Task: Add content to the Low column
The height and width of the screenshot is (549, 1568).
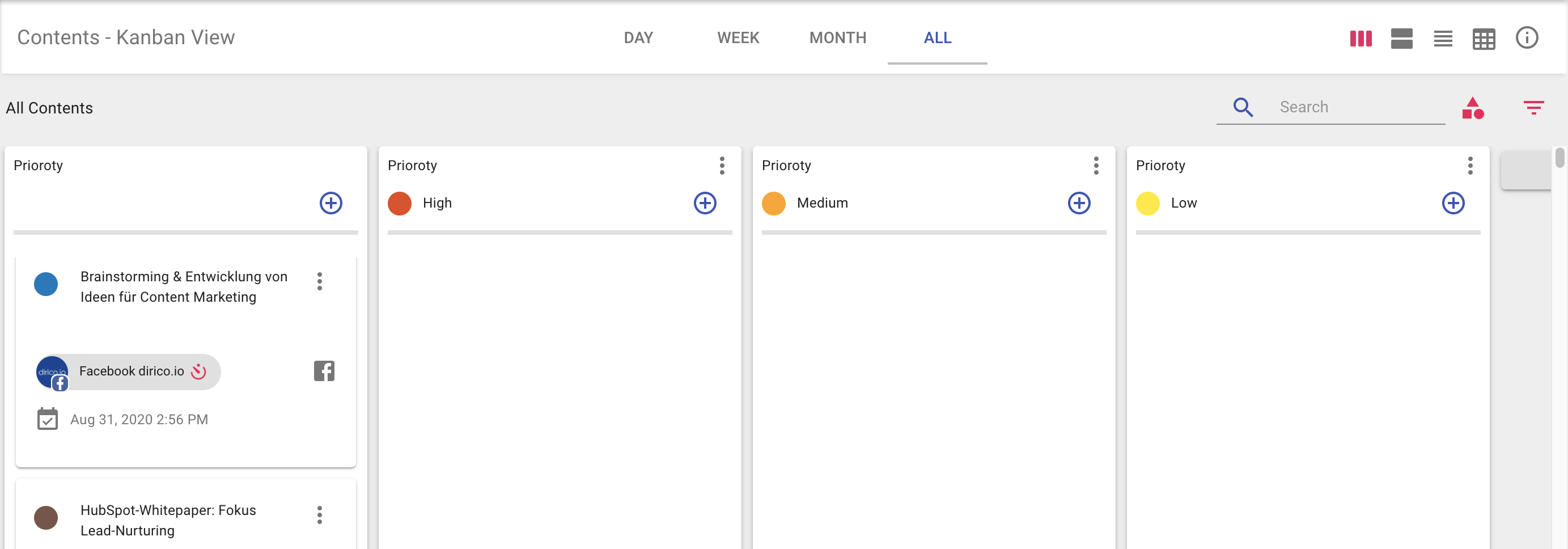Action: tap(1453, 202)
